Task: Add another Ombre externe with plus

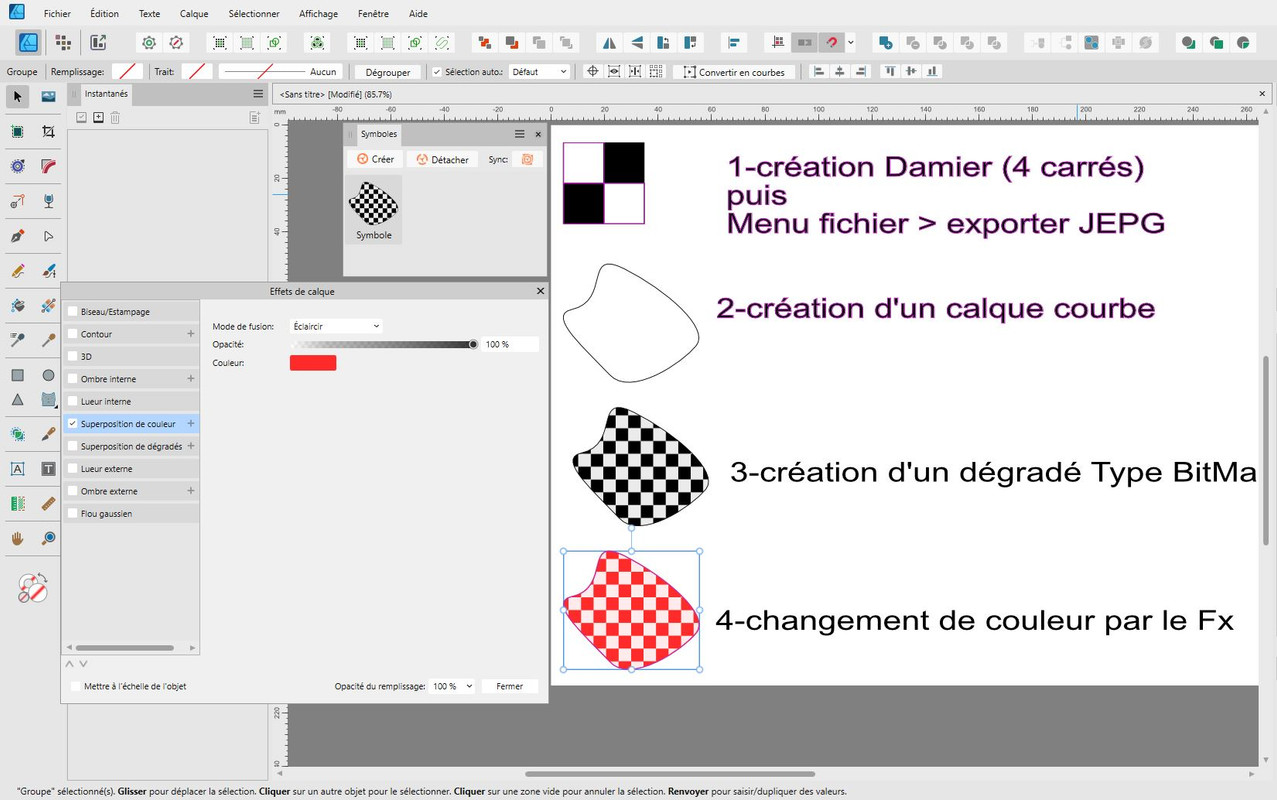Action: coord(191,491)
